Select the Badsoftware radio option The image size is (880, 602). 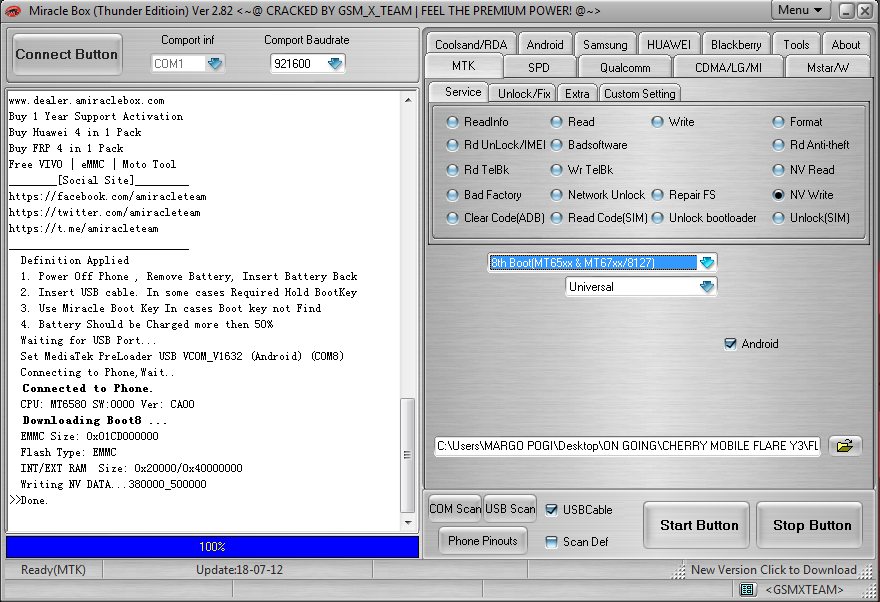pyautogui.click(x=556, y=145)
